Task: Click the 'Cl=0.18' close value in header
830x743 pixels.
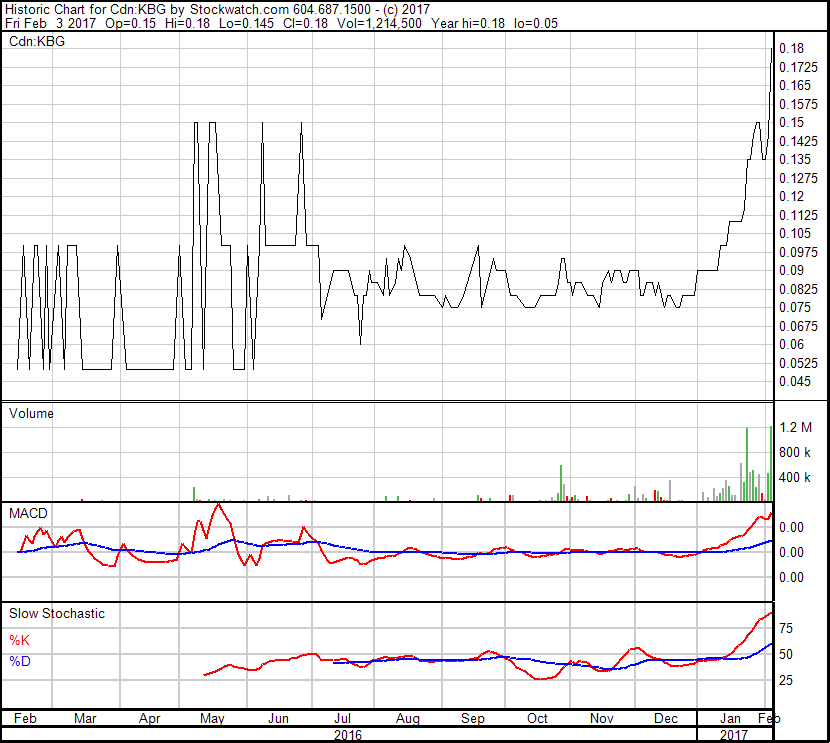Action: coord(305,23)
